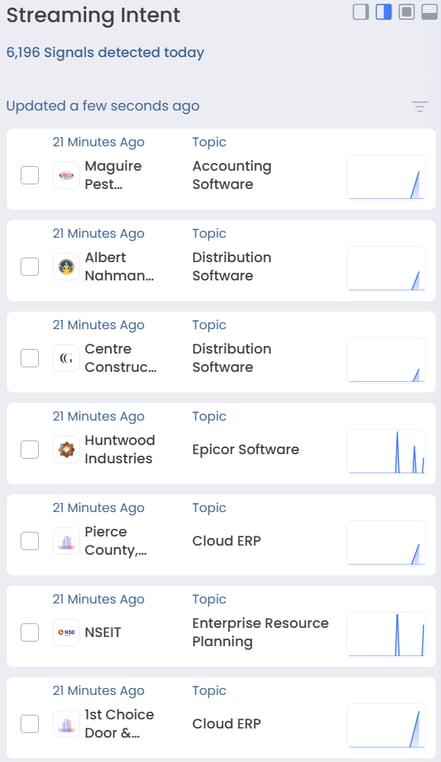
Task: Open the filter lines icon
Action: point(420,106)
